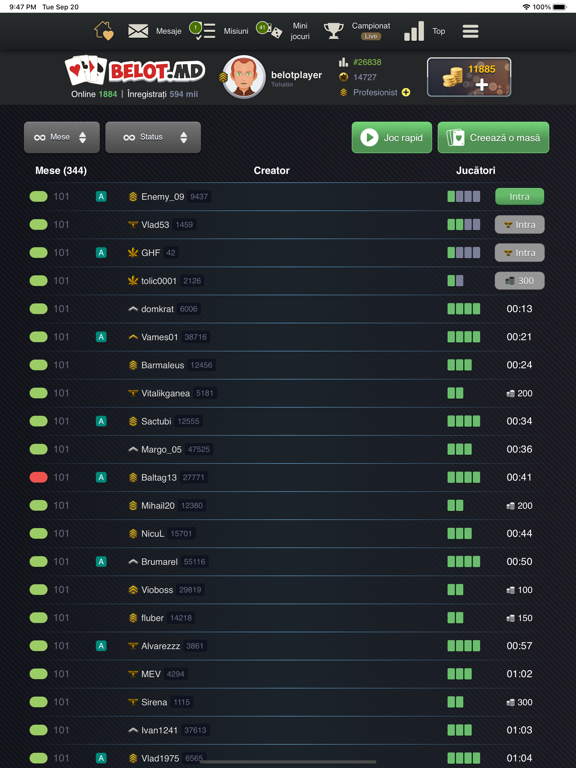Screen dimensions: 576x768
Task: Click the A badge on Baltag13's row
Action: [101, 477]
